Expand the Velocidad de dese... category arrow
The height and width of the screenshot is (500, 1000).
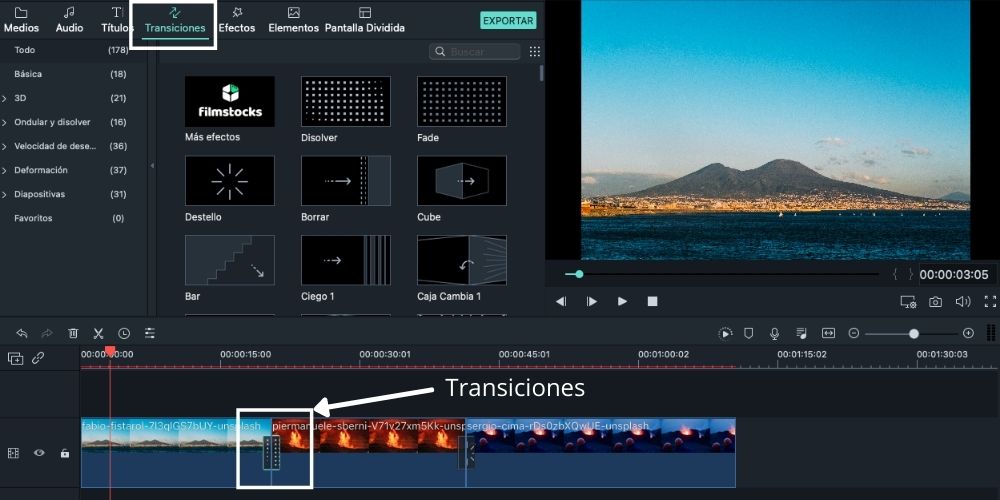click(x=4, y=146)
